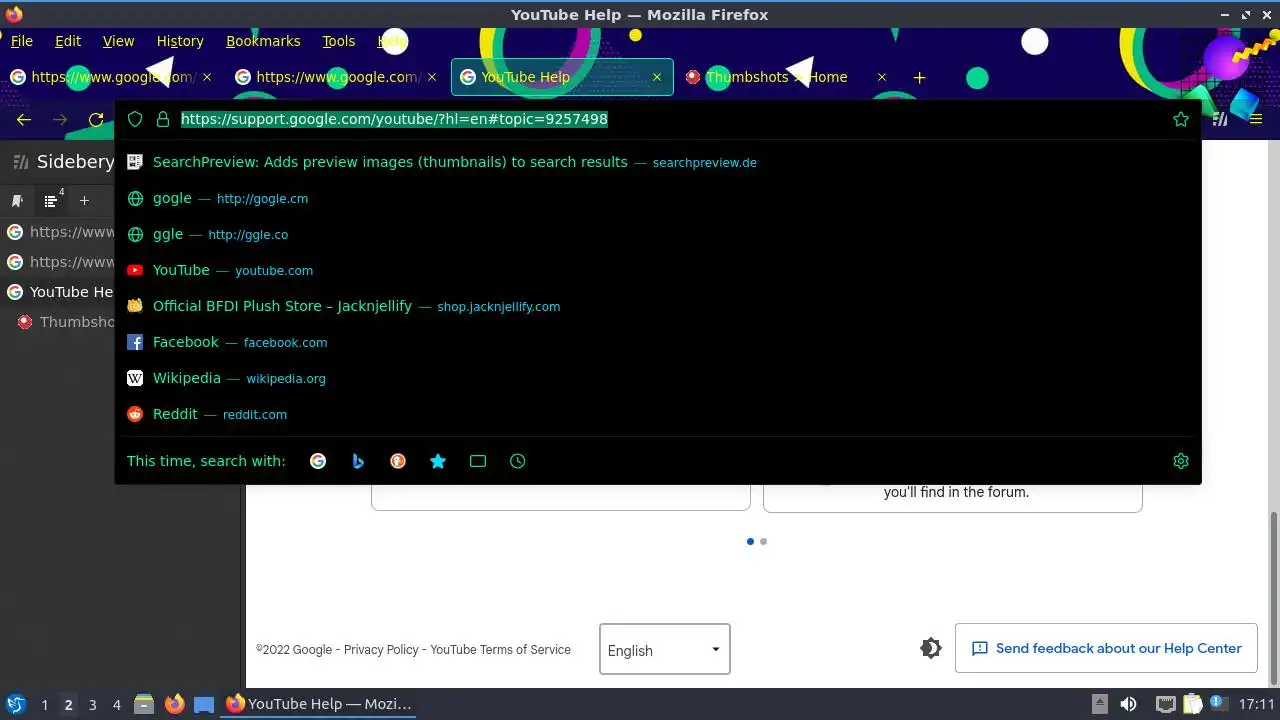The width and height of the screenshot is (1280, 720).
Task: Choose the ggle.co suggestion
Action: tap(658, 234)
